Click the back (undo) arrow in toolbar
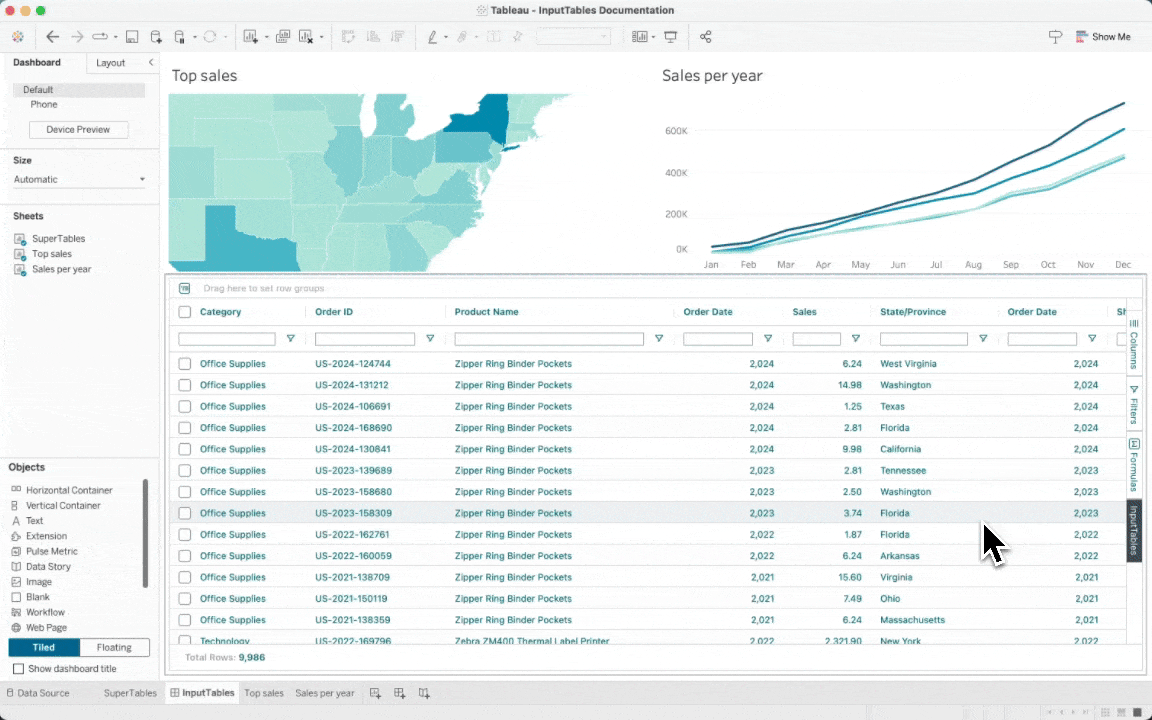Viewport: 1152px width, 720px height. coord(53,37)
